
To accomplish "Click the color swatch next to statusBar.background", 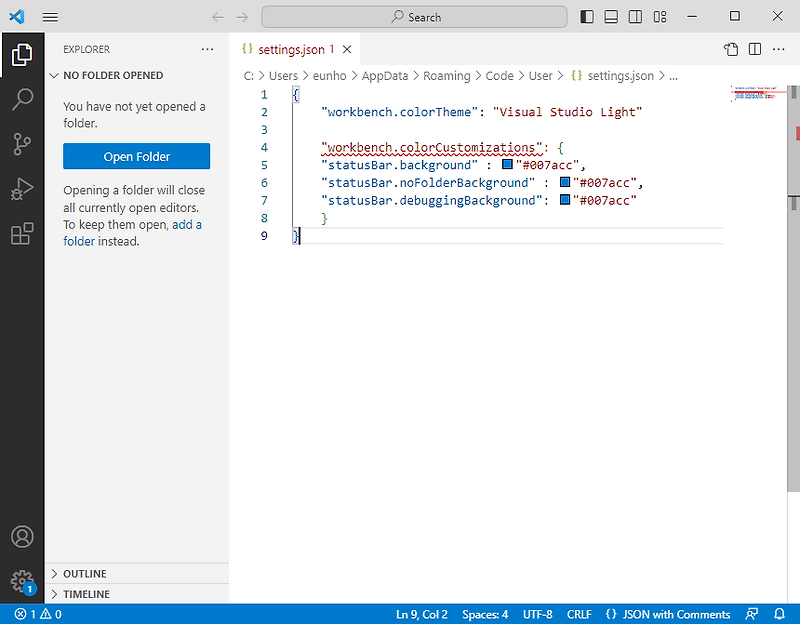I will coord(509,164).
